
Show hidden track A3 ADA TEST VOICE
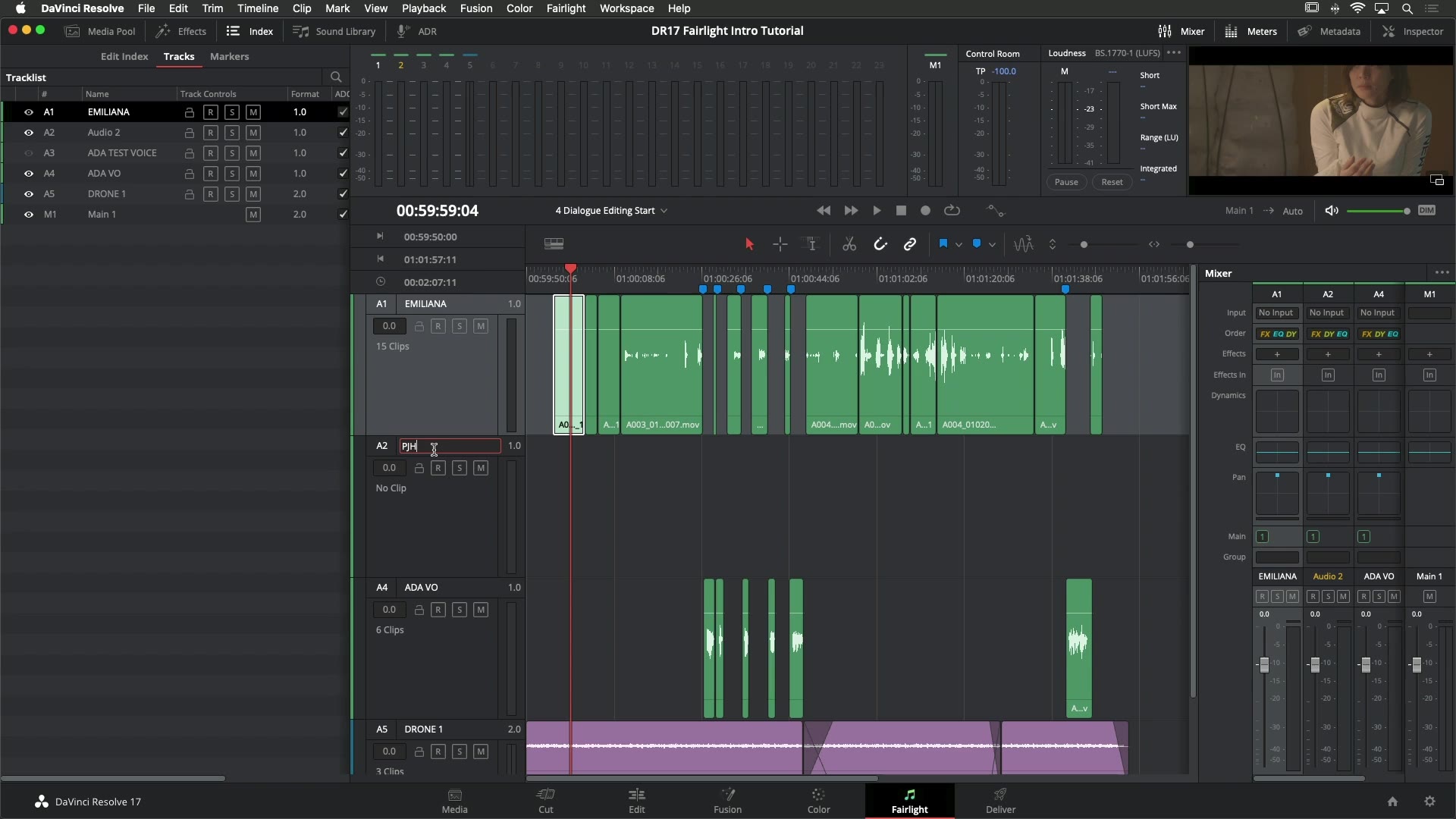click(x=29, y=153)
